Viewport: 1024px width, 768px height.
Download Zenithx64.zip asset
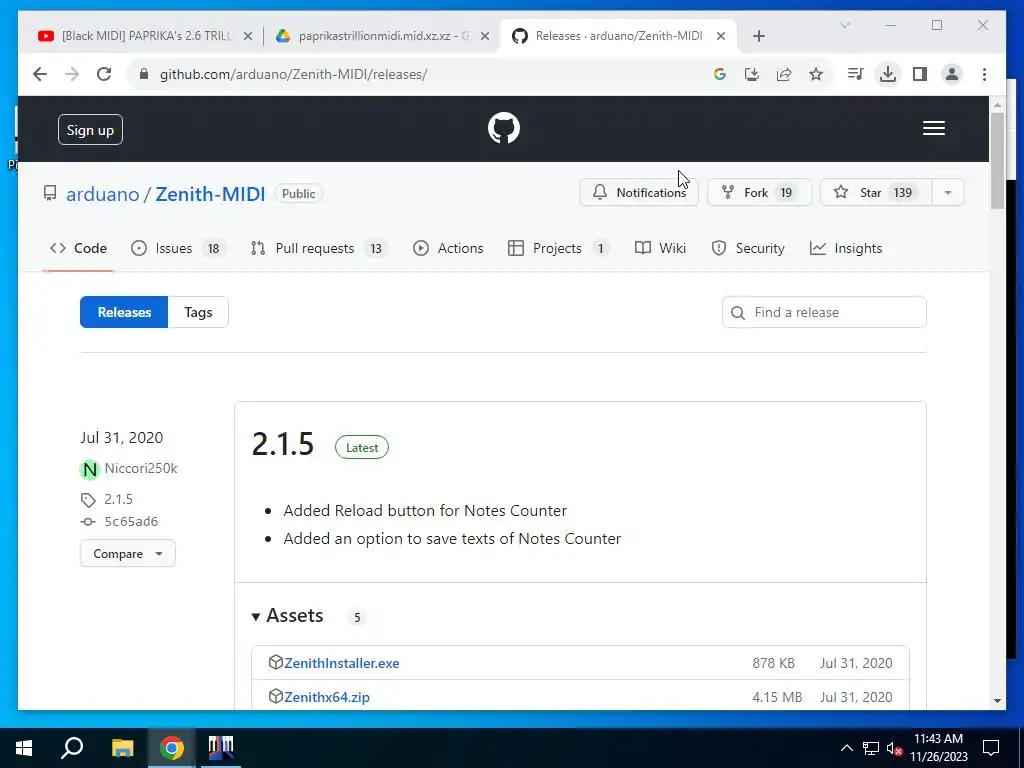(x=327, y=697)
